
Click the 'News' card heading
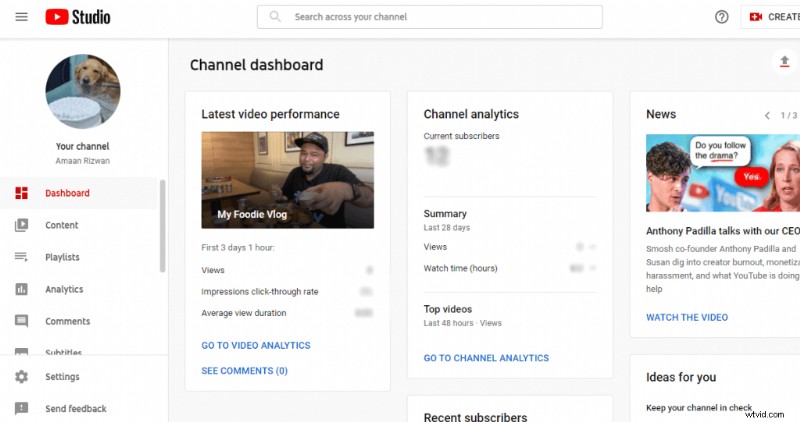point(661,114)
